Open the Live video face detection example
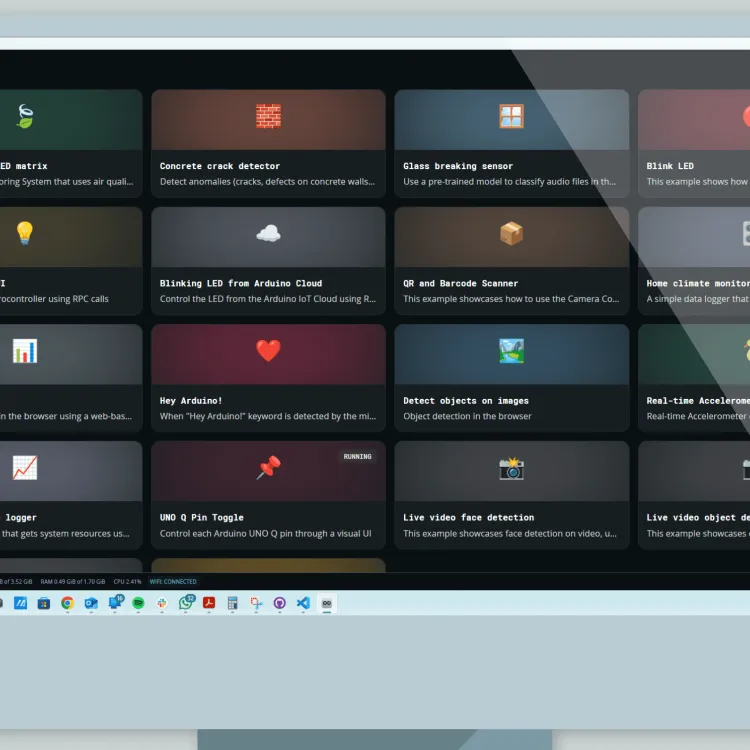Viewport: 750px width, 750px height. point(511,495)
